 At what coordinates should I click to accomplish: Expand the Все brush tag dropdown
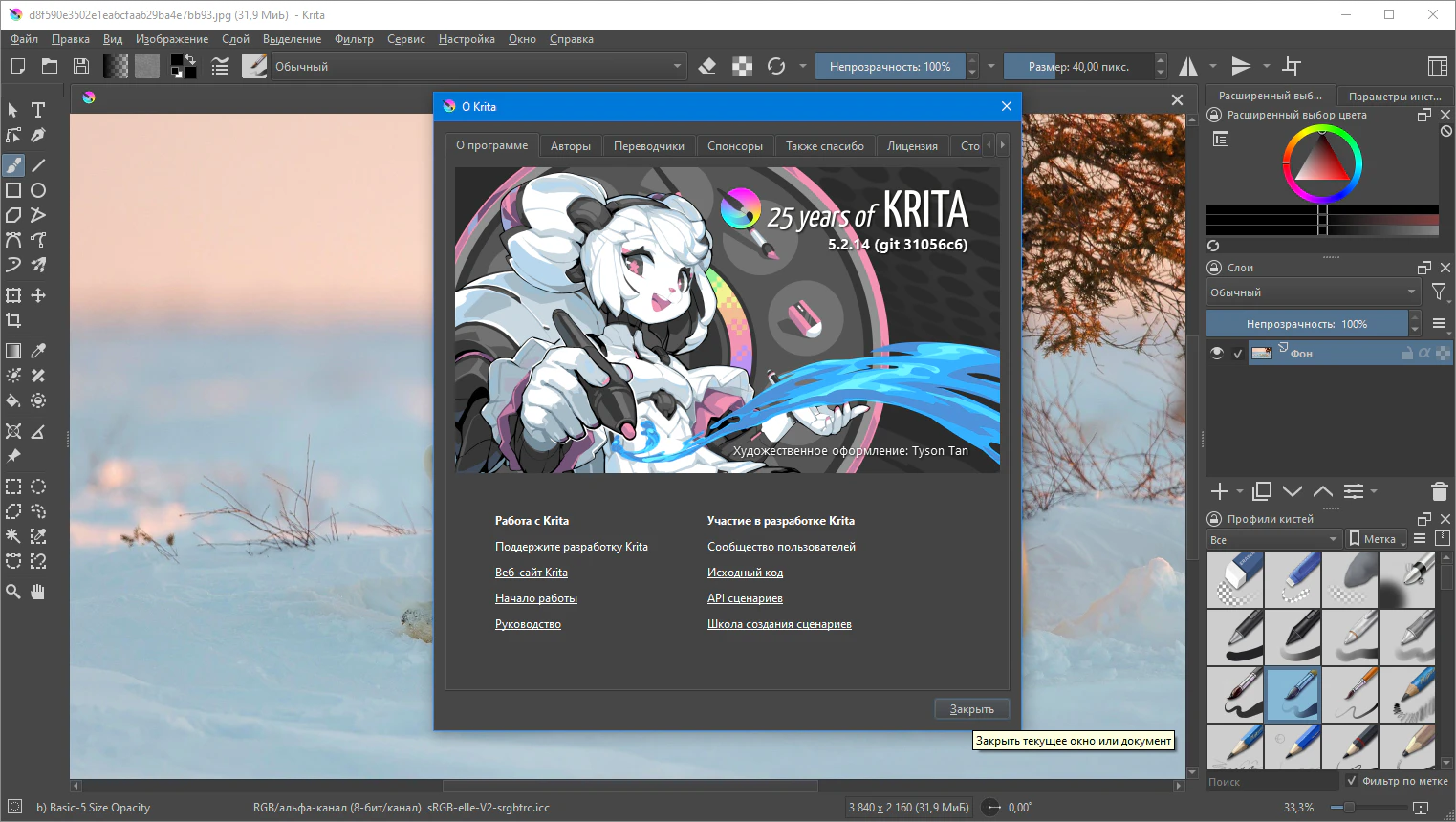1273,539
